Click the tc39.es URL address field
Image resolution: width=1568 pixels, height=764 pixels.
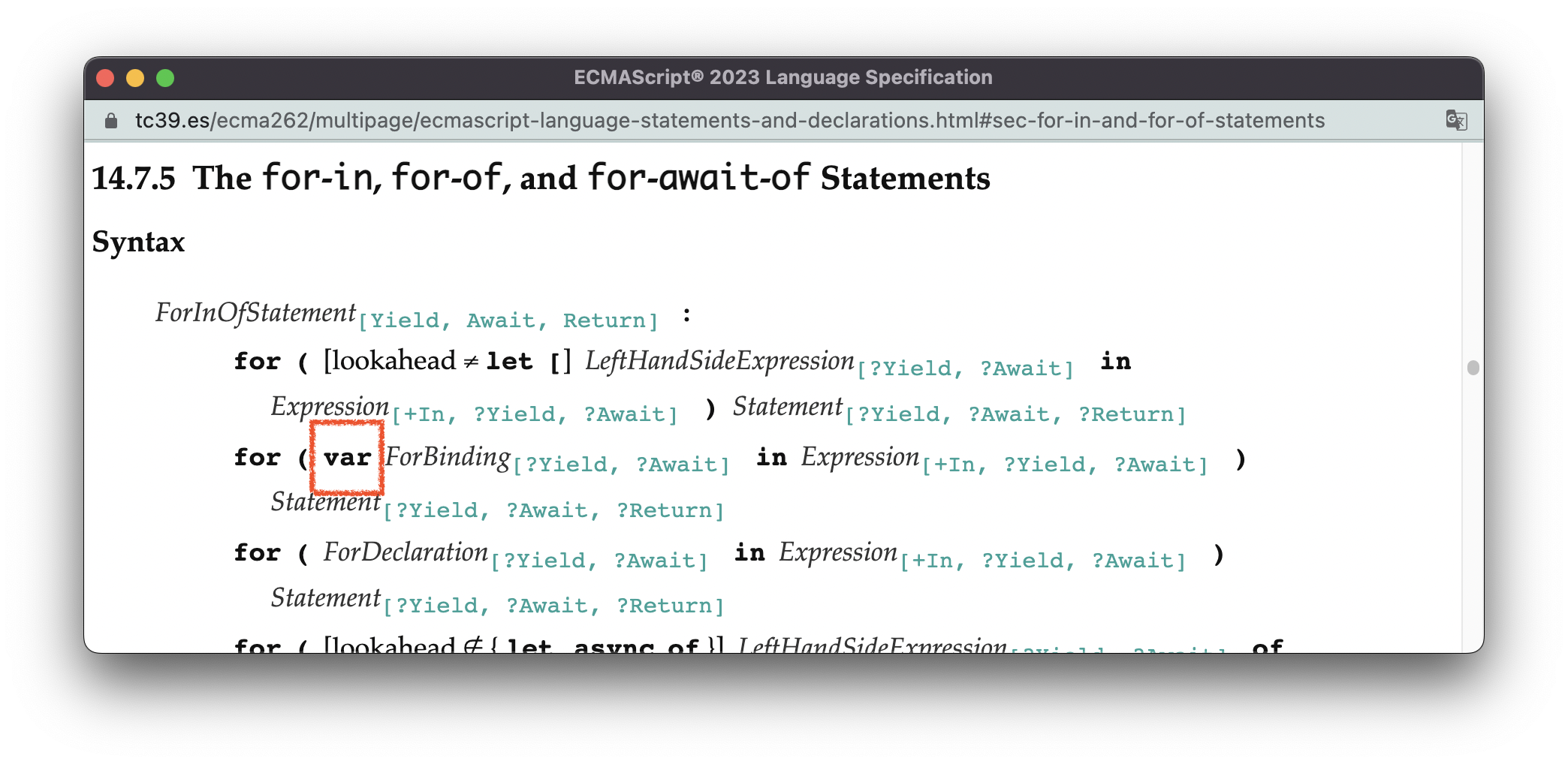tap(729, 120)
